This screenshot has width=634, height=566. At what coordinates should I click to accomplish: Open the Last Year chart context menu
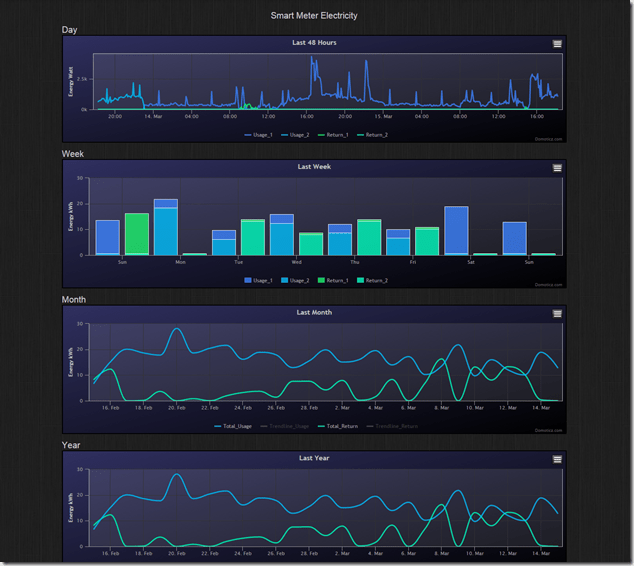(557, 459)
